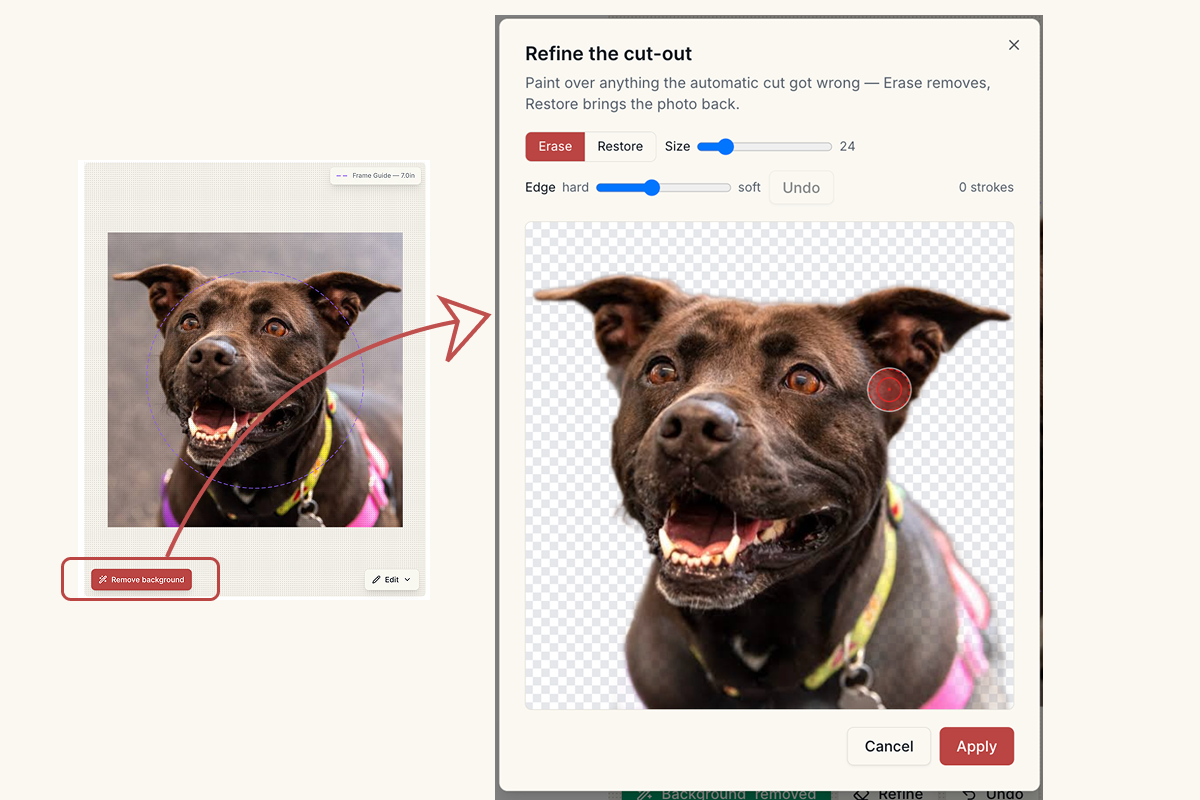
Task: Click the "Refine the cut-out" heading
Action: click(x=609, y=54)
